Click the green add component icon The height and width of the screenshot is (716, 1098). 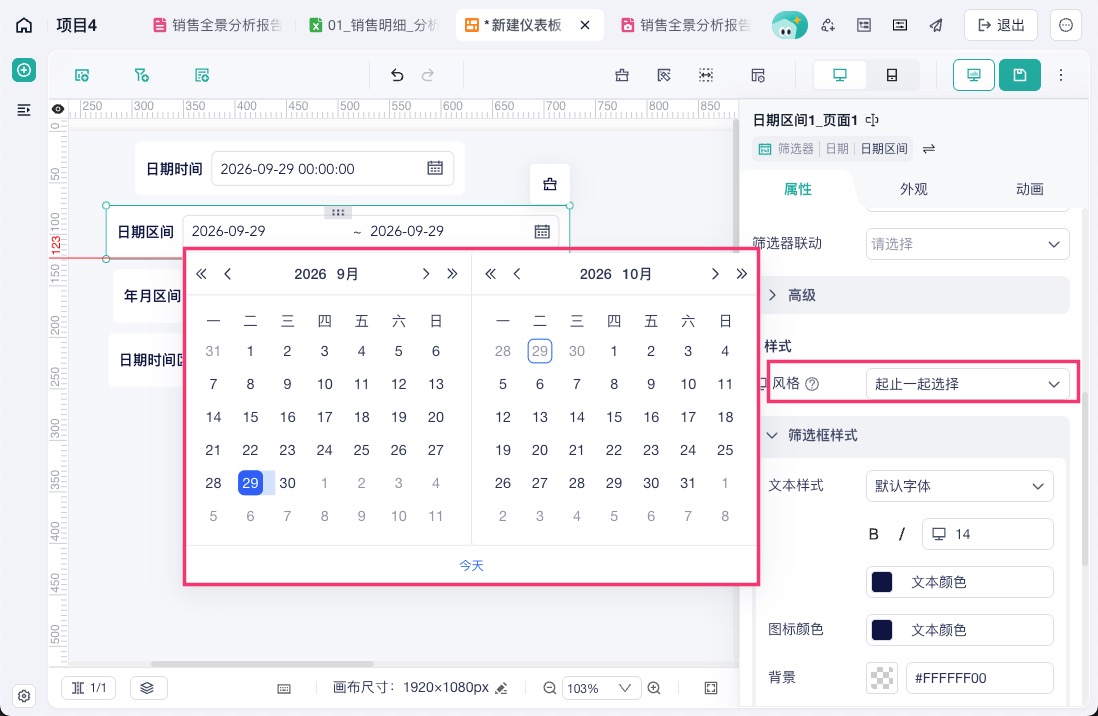[24, 70]
